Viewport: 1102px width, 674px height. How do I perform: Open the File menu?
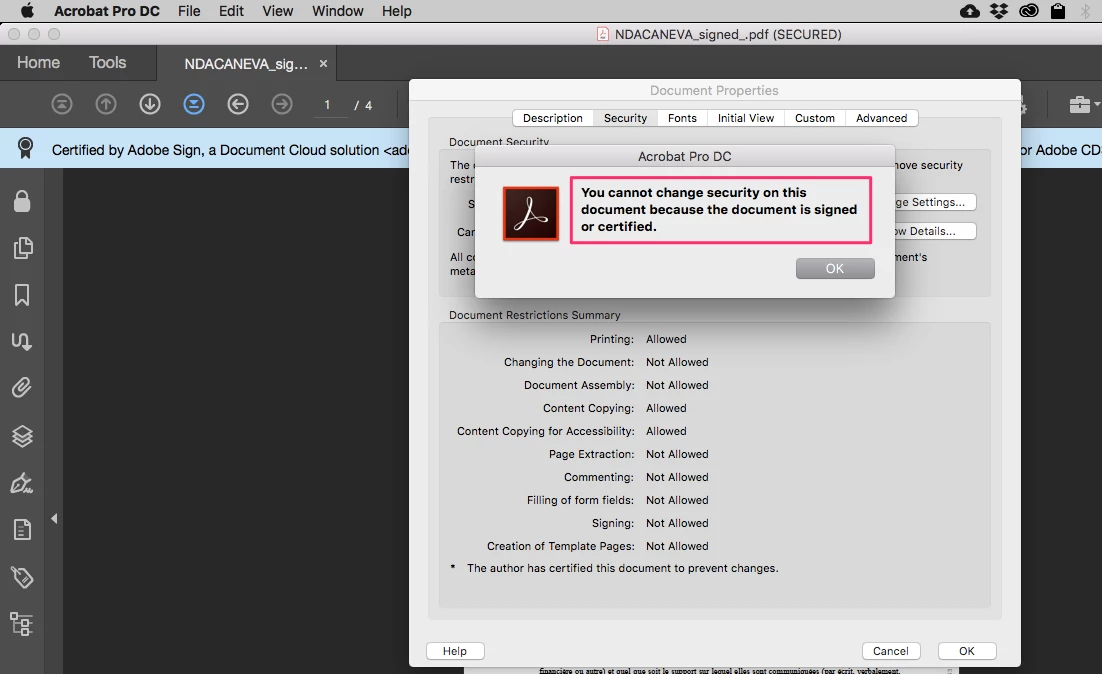pos(189,11)
